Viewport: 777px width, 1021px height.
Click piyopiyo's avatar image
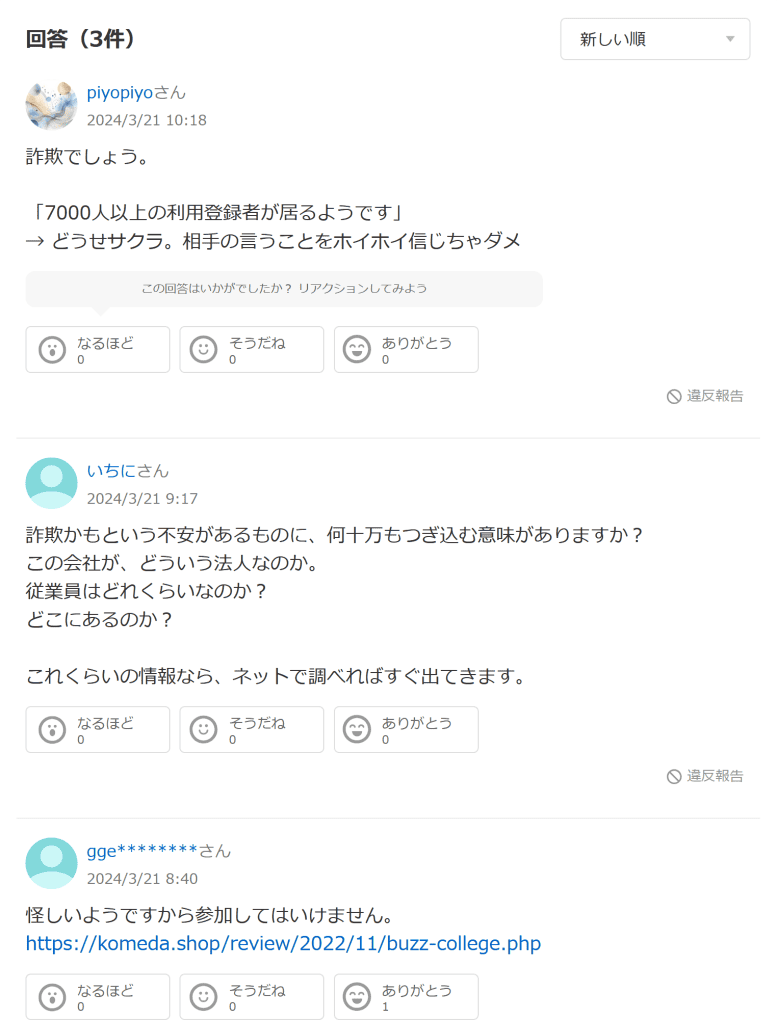click(x=51, y=105)
